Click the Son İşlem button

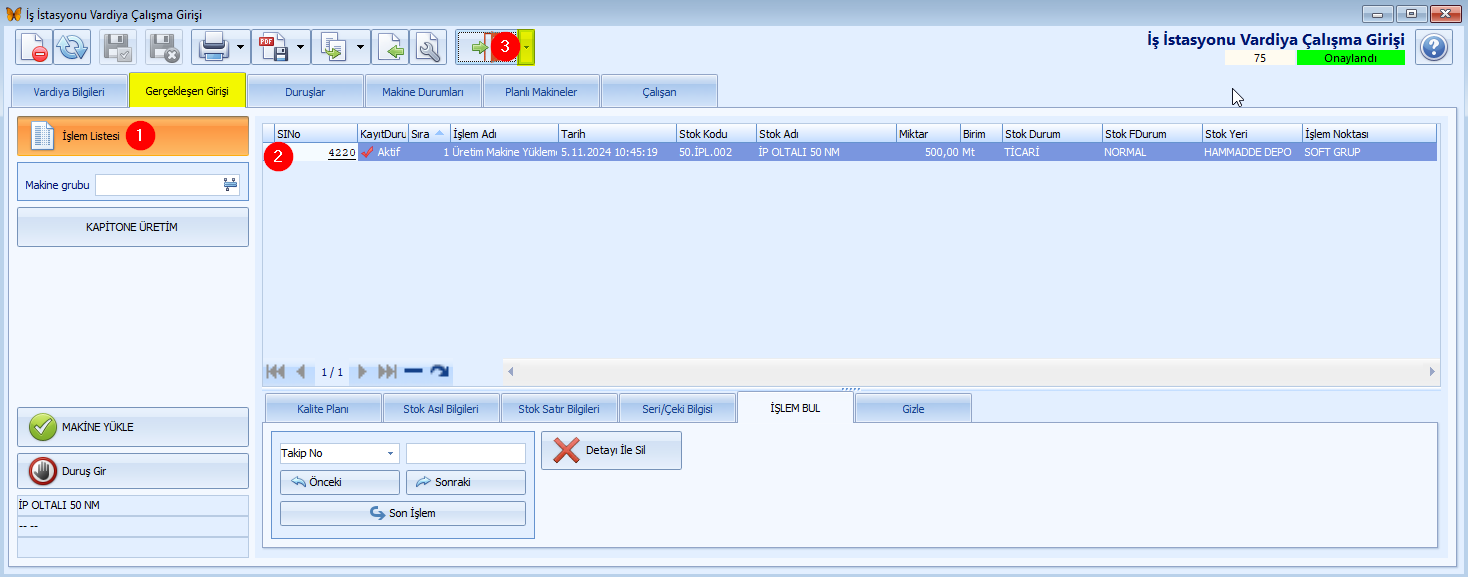[x=403, y=513]
